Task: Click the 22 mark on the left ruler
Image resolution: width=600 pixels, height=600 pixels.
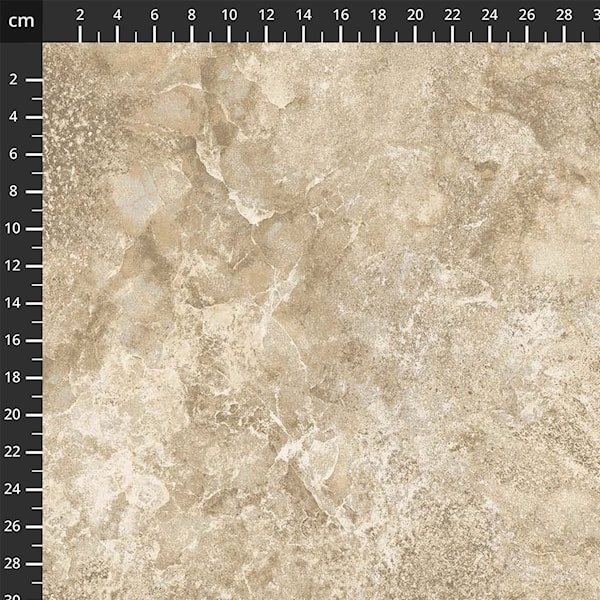Action: pos(15,452)
